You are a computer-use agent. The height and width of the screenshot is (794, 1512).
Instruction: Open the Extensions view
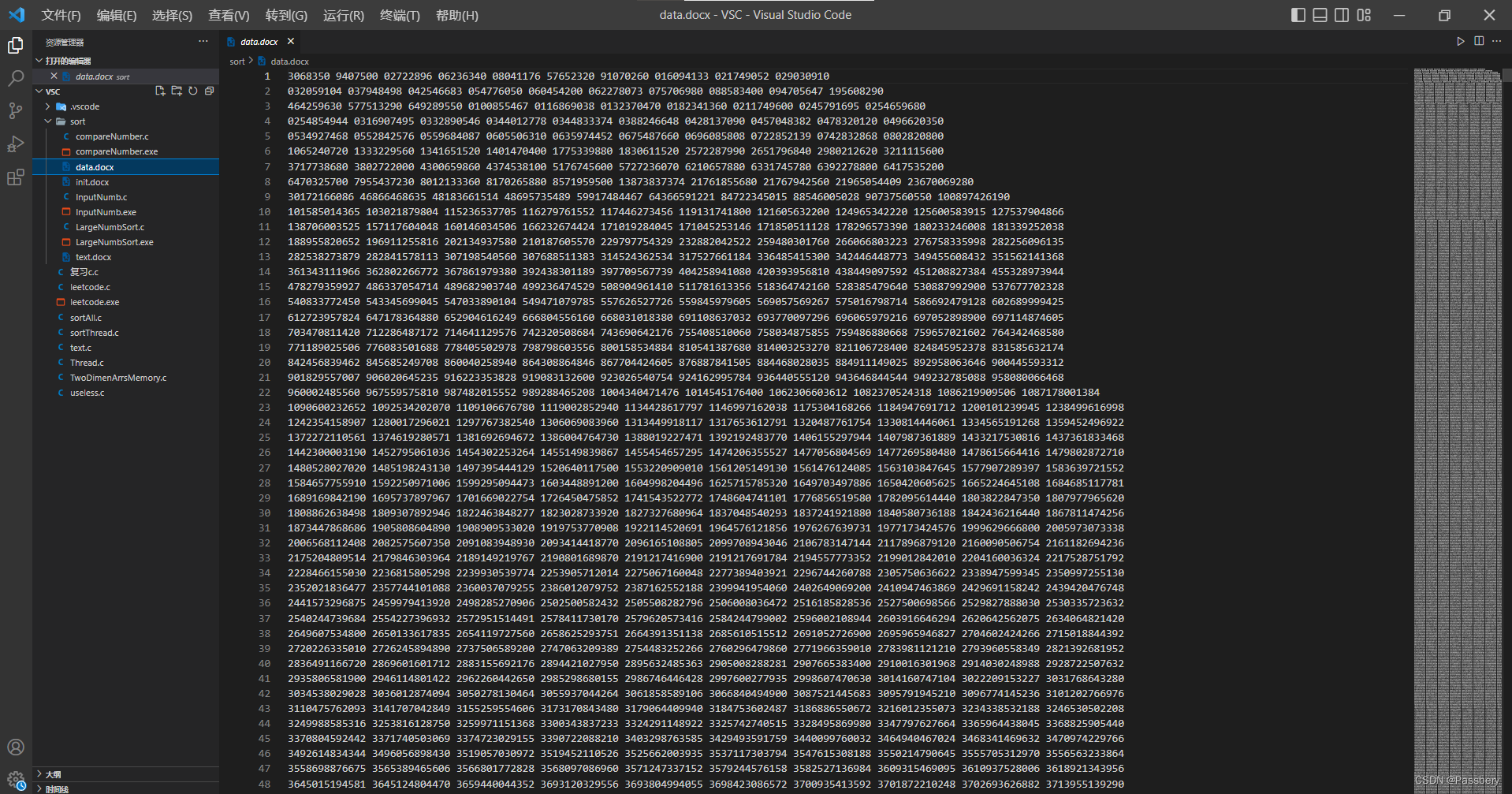(x=16, y=177)
